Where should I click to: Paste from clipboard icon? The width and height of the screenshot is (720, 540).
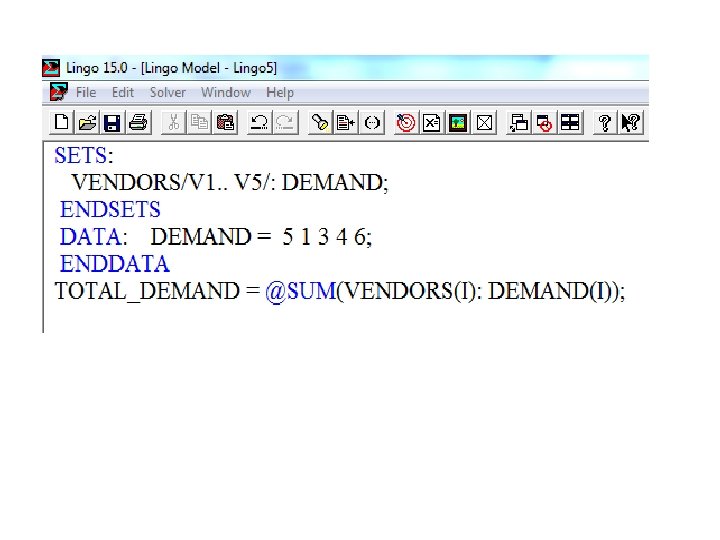(225, 123)
